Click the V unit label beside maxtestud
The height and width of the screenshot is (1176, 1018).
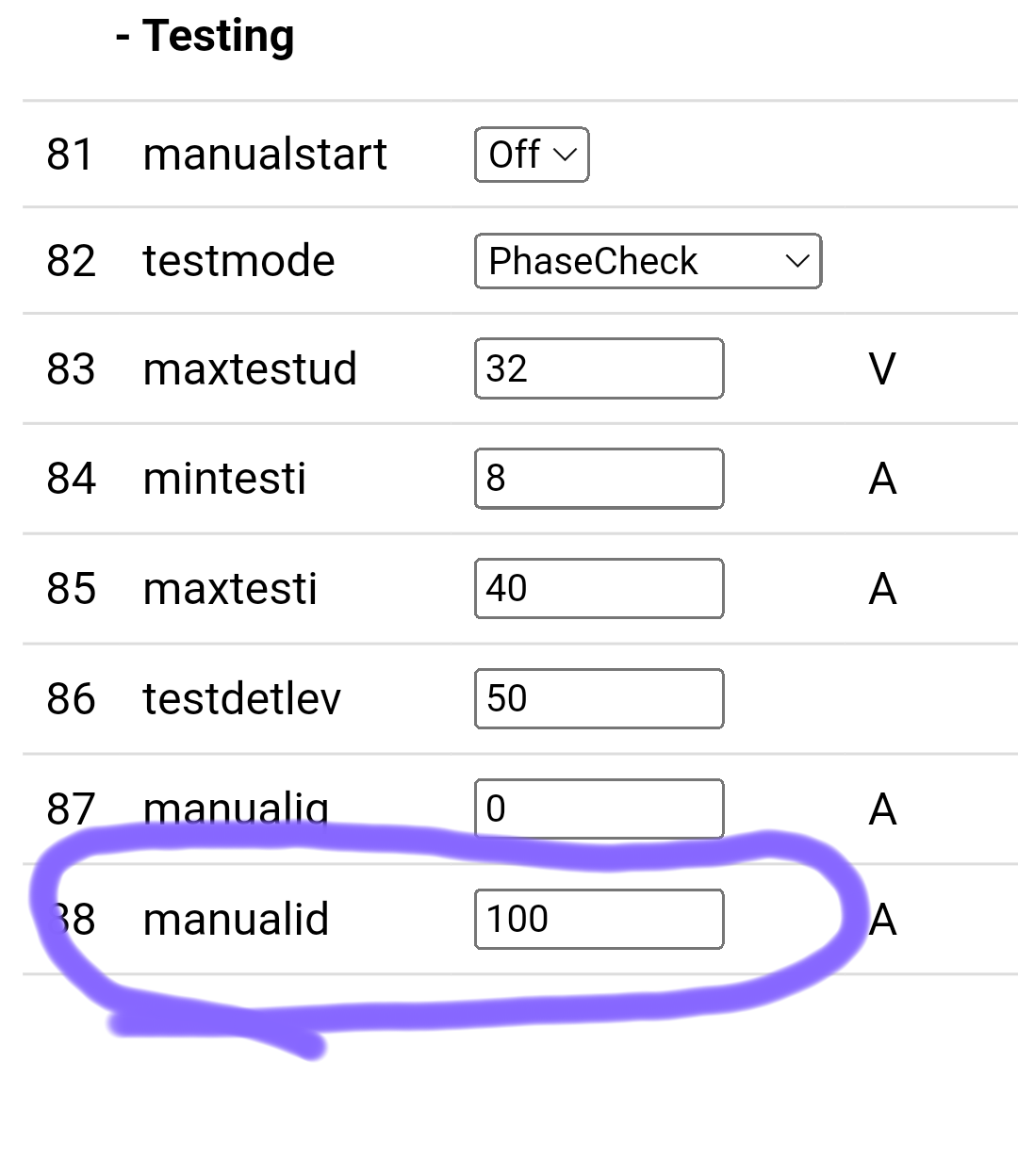coord(882,368)
